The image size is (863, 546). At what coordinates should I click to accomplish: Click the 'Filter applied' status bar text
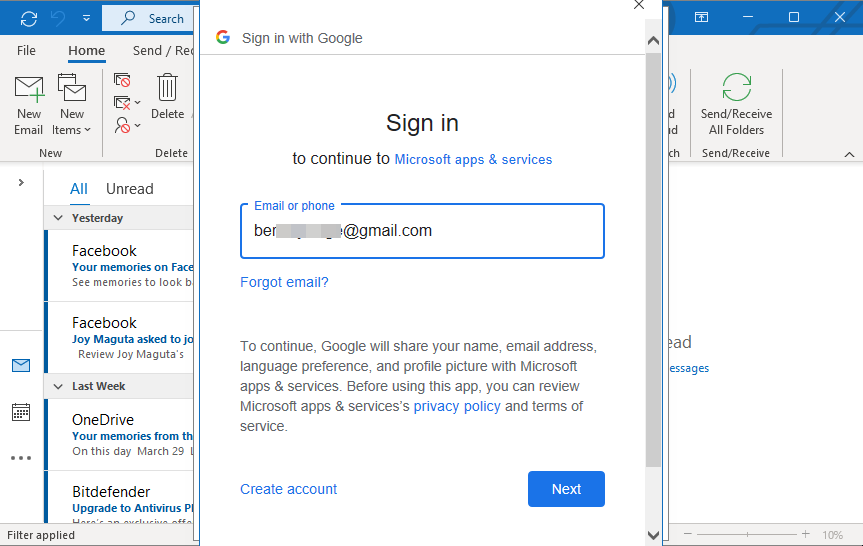(41, 535)
